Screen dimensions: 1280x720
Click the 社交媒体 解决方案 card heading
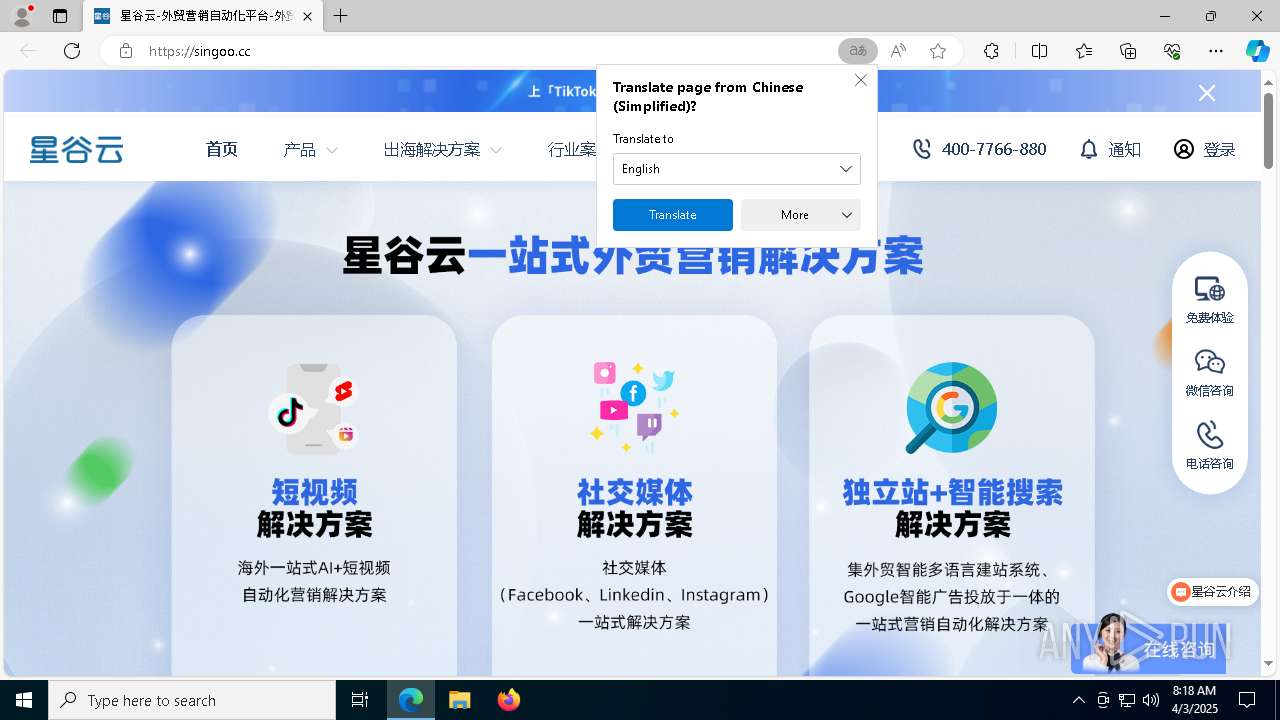[634, 507]
